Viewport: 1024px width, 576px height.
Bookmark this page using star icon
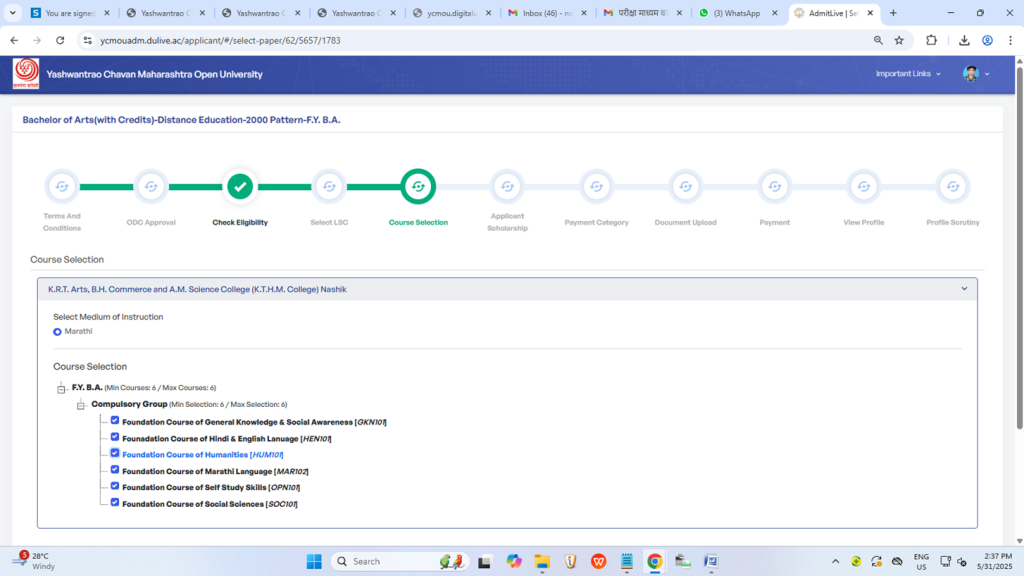[899, 40]
